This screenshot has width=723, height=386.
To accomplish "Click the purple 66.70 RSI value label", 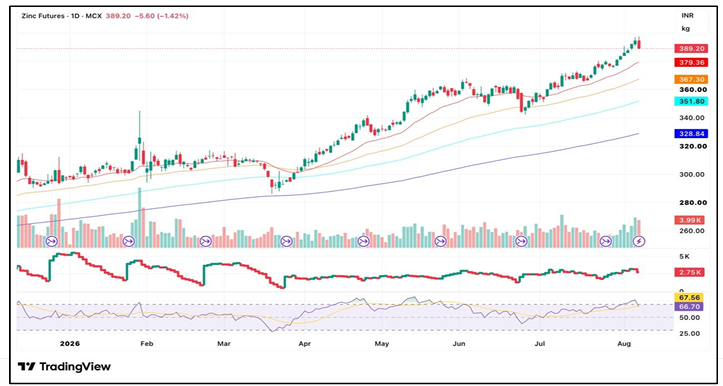I will click(x=688, y=306).
